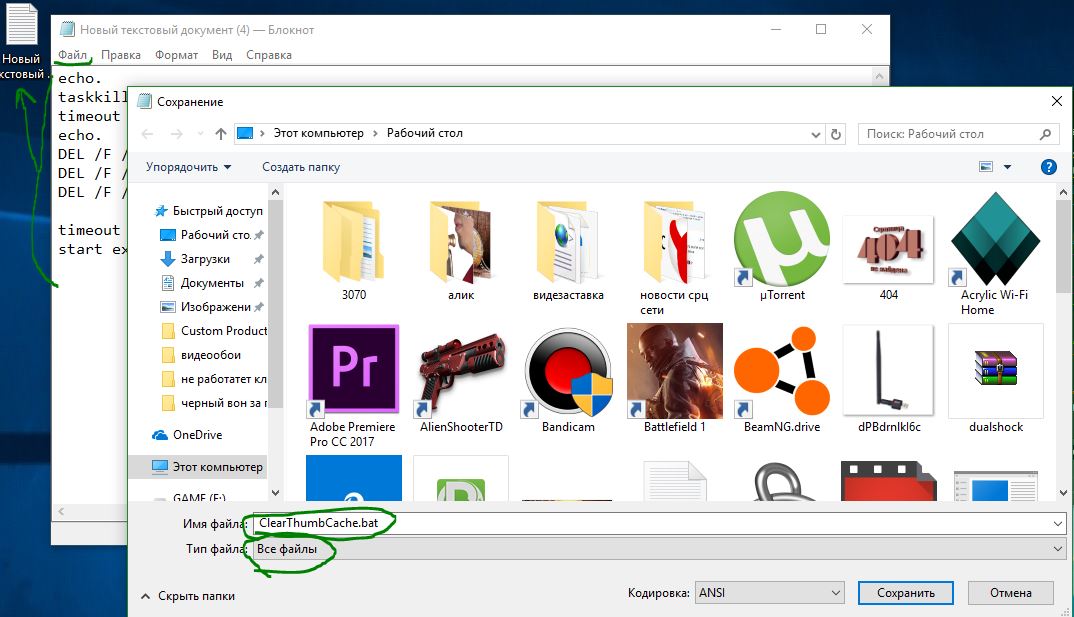Image resolution: width=1074 pixels, height=617 pixels.
Task: Change the view mode icon
Action: click(986, 166)
